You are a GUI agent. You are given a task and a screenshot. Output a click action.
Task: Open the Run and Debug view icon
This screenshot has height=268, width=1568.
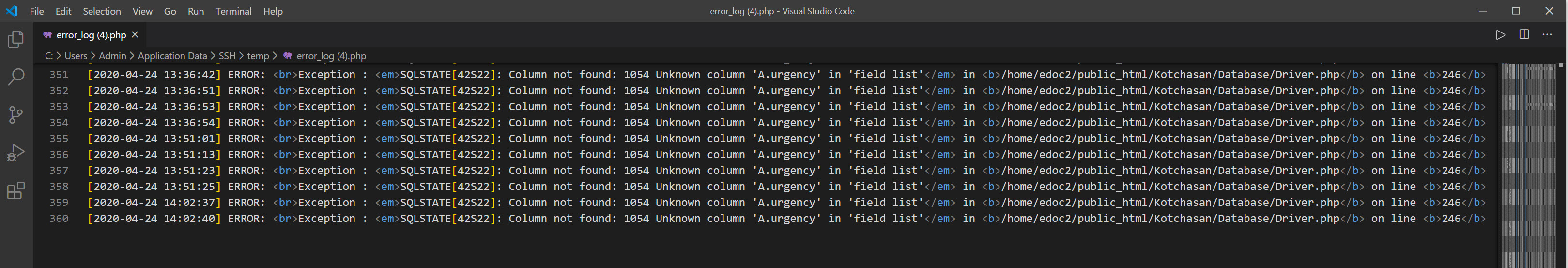point(16,153)
